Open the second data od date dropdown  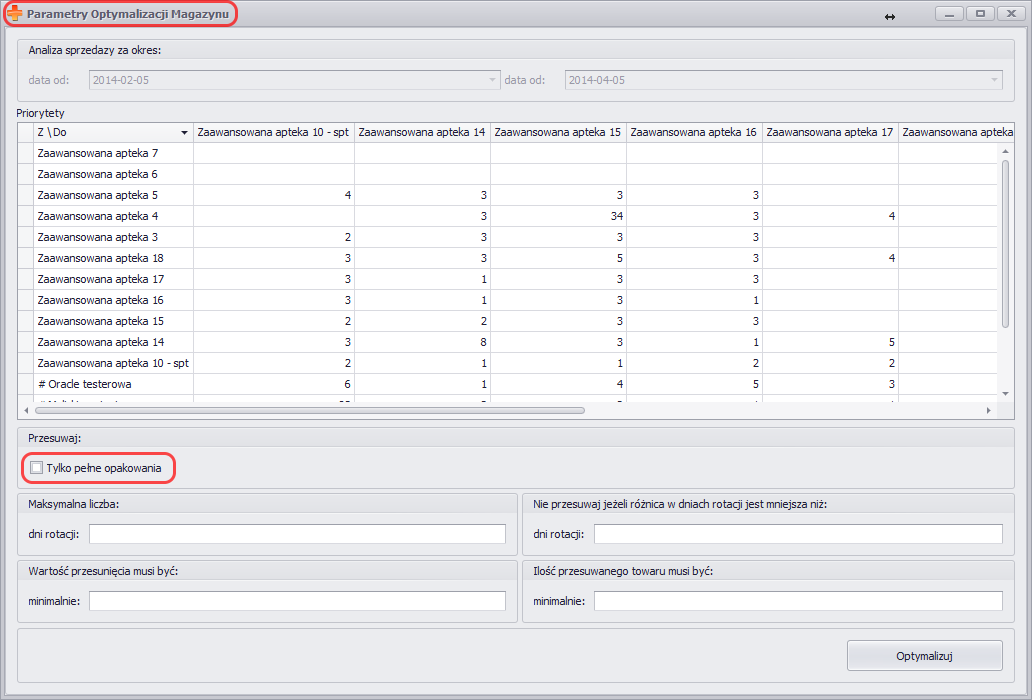(994, 80)
